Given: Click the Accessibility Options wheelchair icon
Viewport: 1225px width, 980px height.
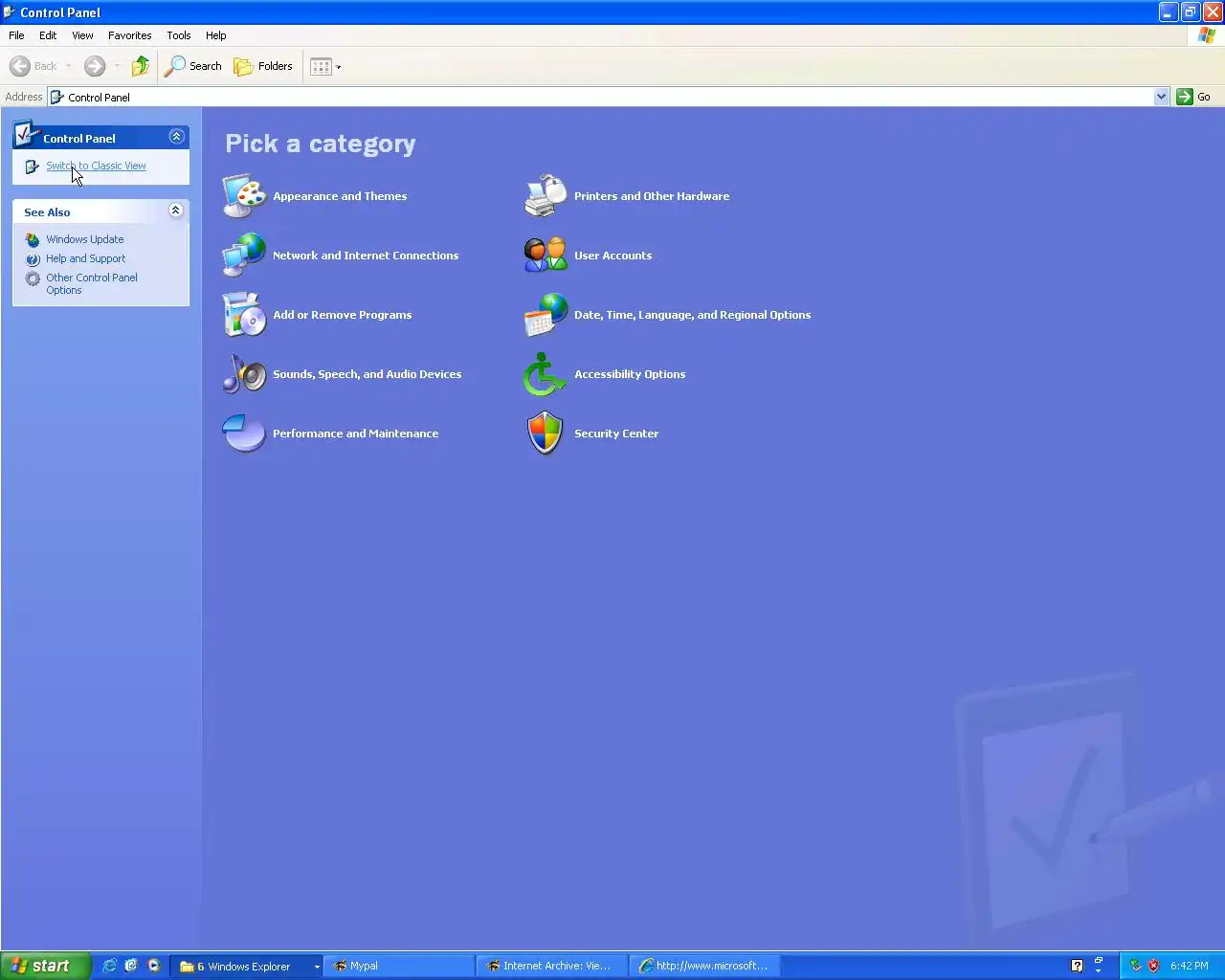Looking at the screenshot, I should tap(546, 373).
